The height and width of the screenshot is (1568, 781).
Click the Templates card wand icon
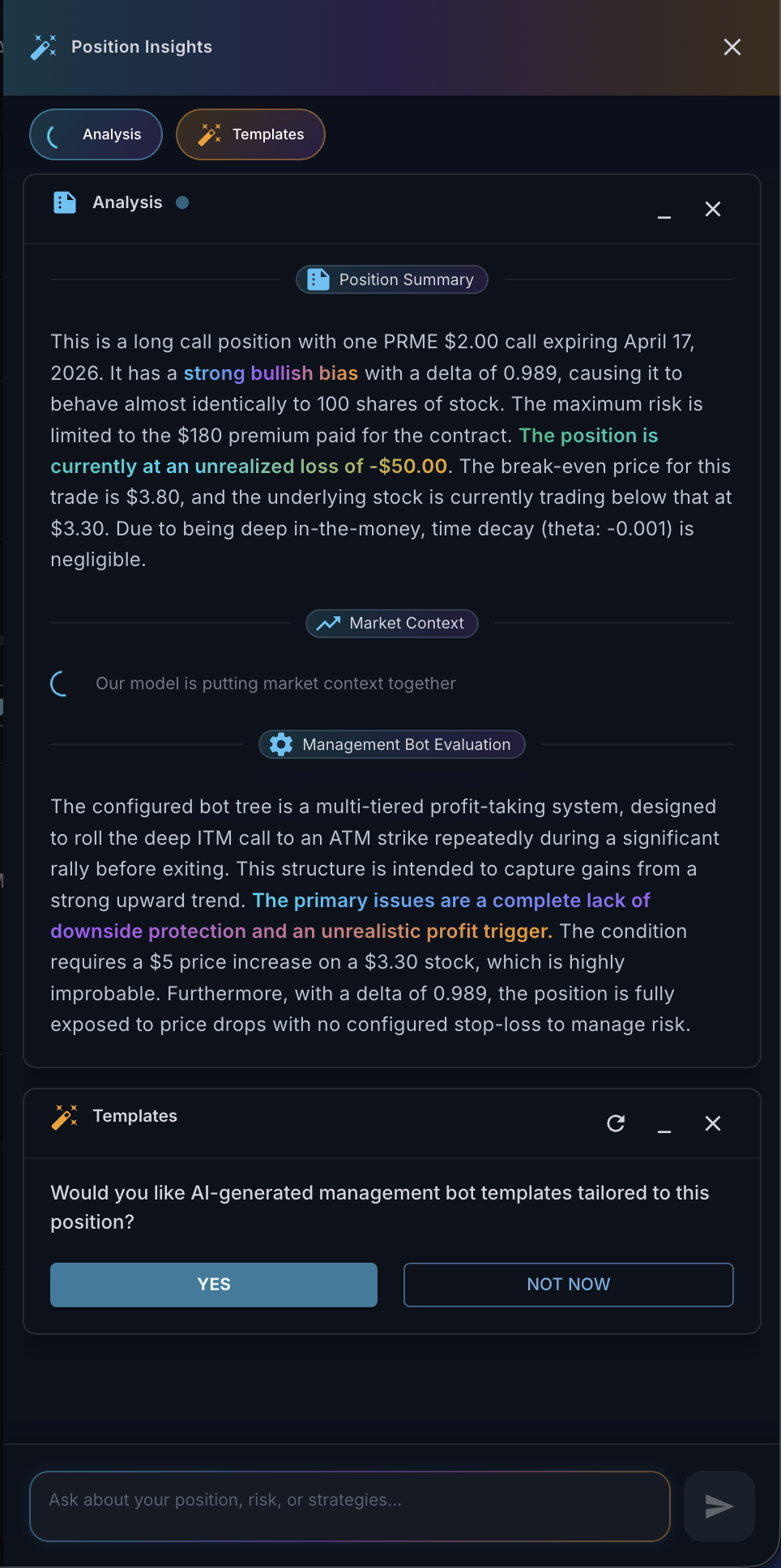64,1117
